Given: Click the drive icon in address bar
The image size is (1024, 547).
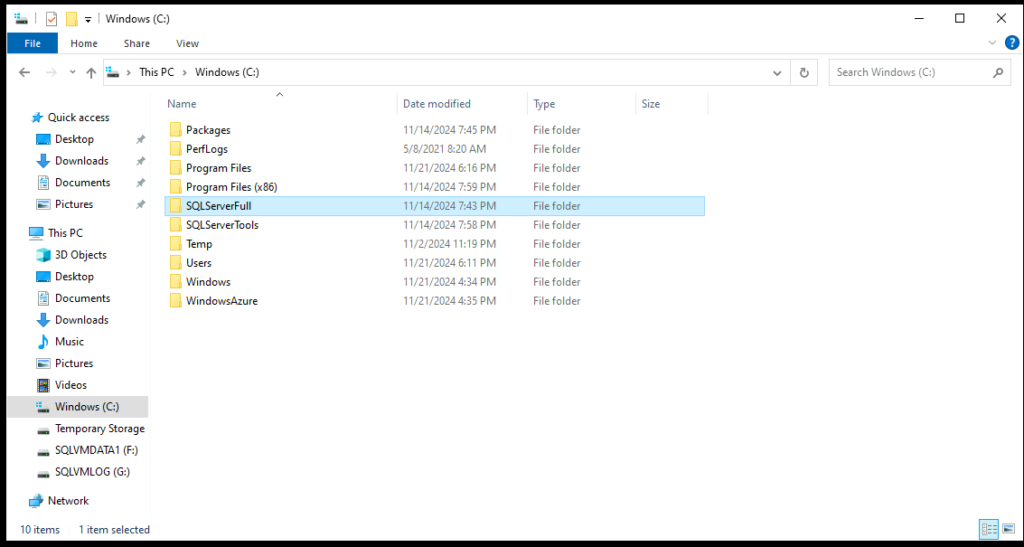Looking at the screenshot, I should tap(113, 72).
